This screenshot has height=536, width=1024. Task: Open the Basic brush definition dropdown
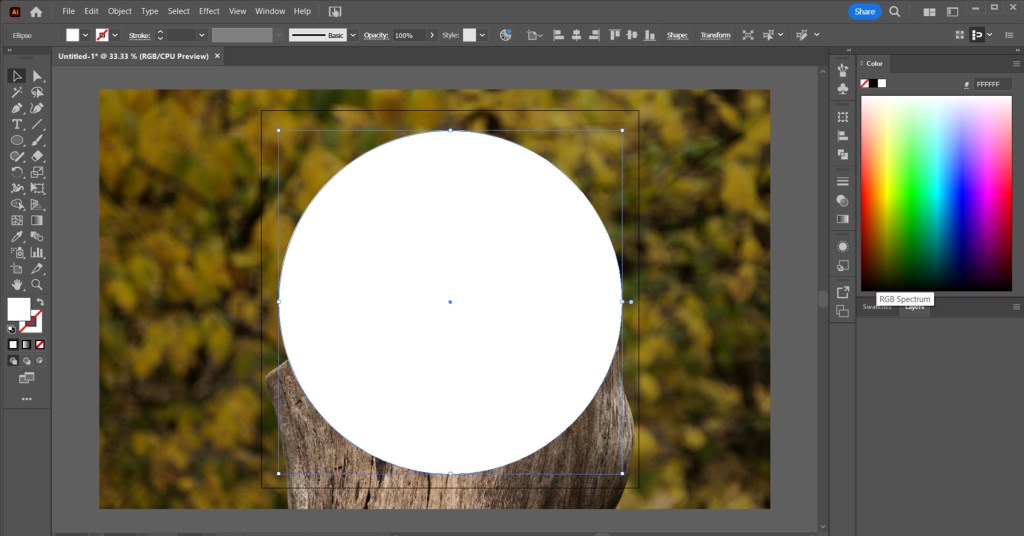pyautogui.click(x=353, y=35)
